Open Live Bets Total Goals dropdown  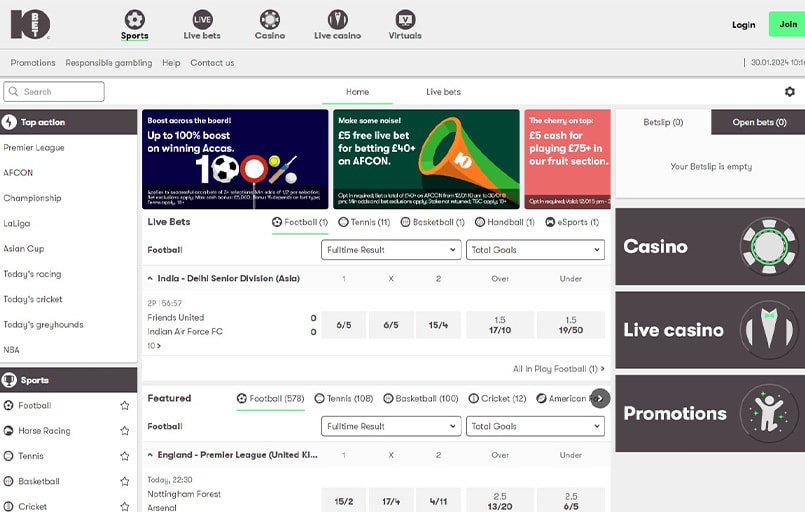pos(535,250)
